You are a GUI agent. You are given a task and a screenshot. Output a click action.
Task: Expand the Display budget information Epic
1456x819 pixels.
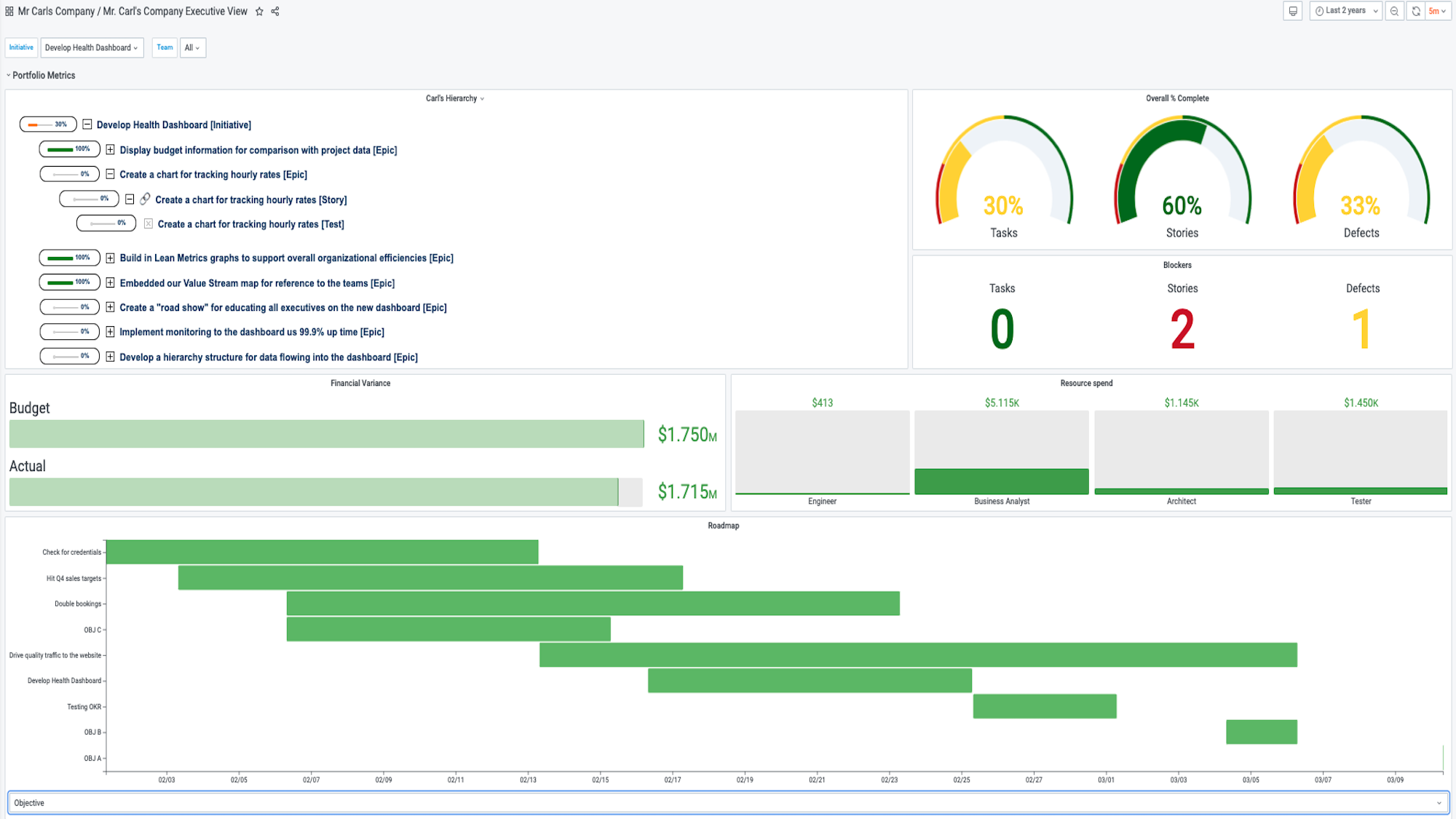pyautogui.click(x=110, y=149)
